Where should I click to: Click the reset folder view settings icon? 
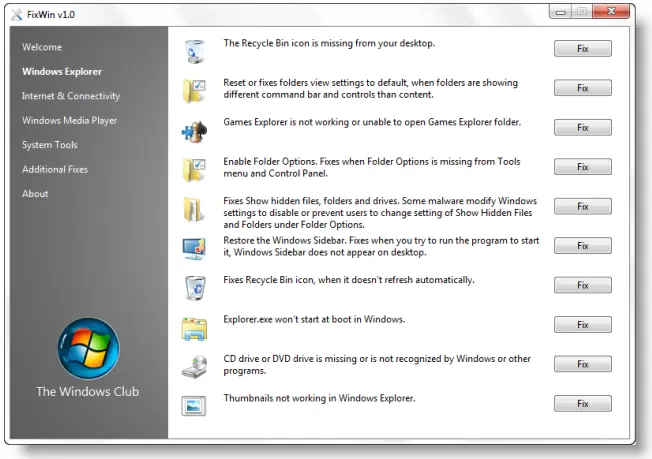[x=194, y=91]
